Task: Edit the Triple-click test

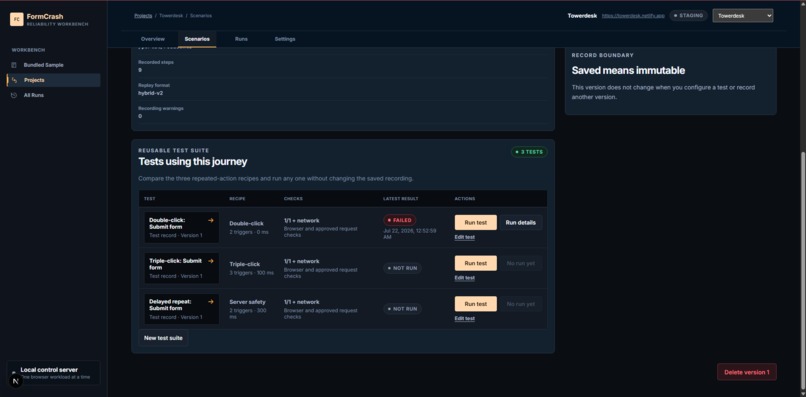Action: point(465,278)
